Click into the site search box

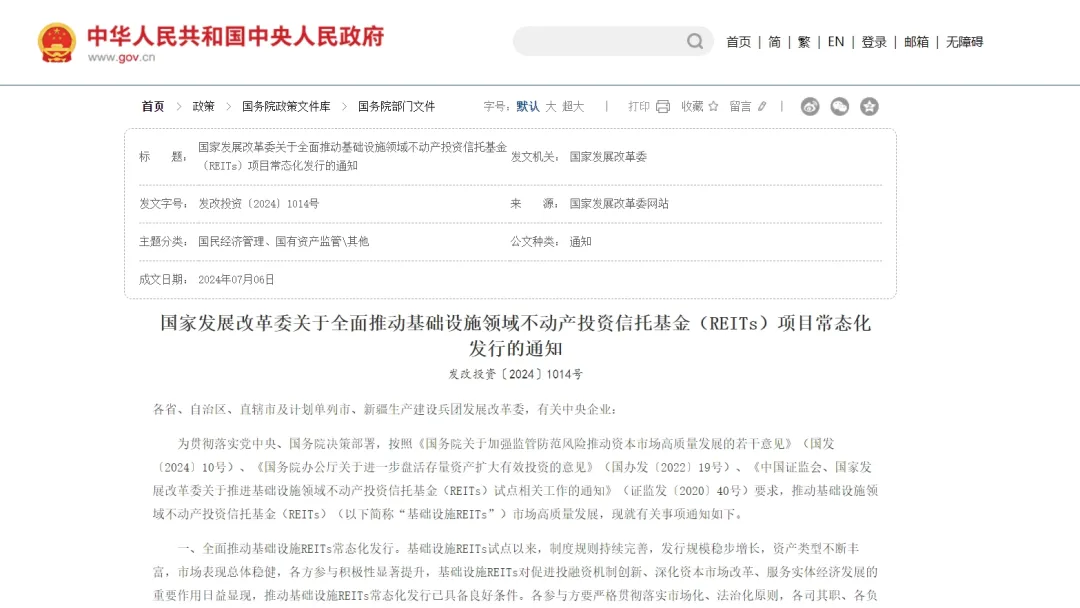point(600,41)
